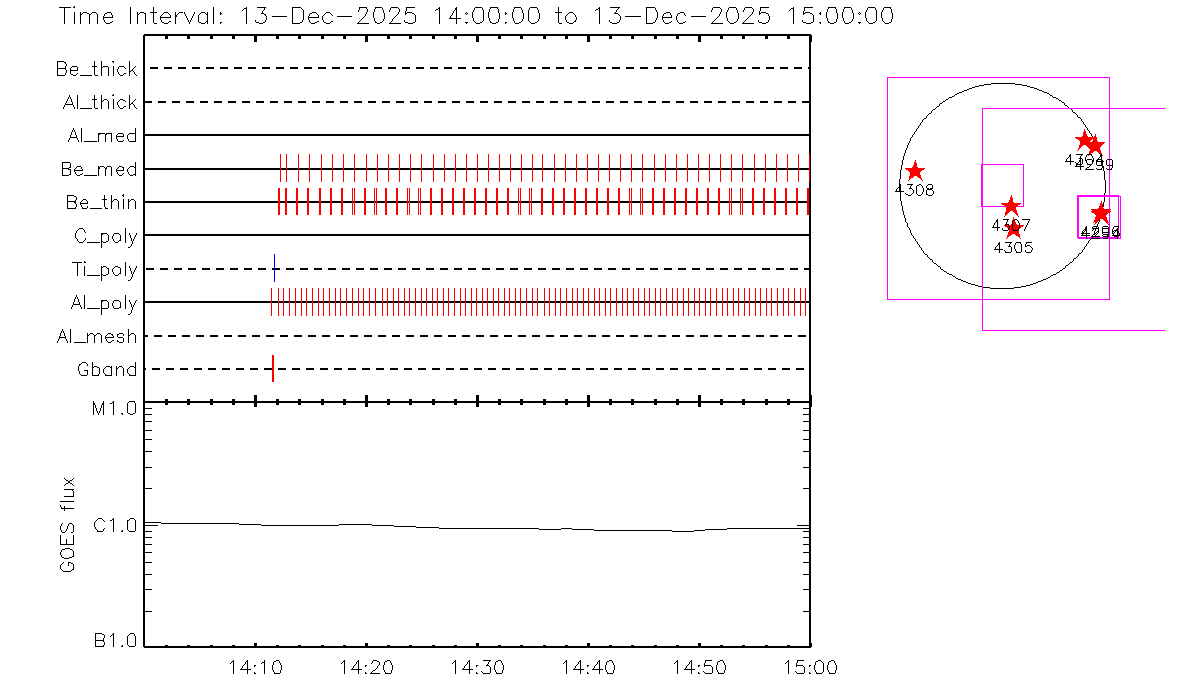Screen dimensions: 1200x700
Task: Click the red star above label 4307
Action: [1010, 206]
